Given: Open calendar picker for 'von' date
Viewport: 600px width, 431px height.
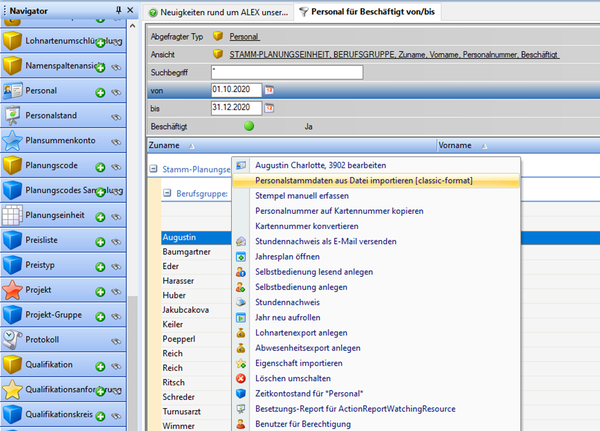Looking at the screenshot, I should (x=269, y=90).
